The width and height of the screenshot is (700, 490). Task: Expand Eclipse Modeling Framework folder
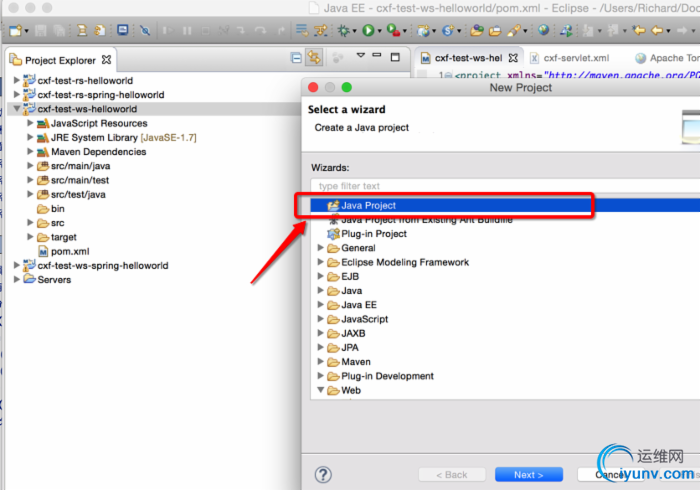321,262
